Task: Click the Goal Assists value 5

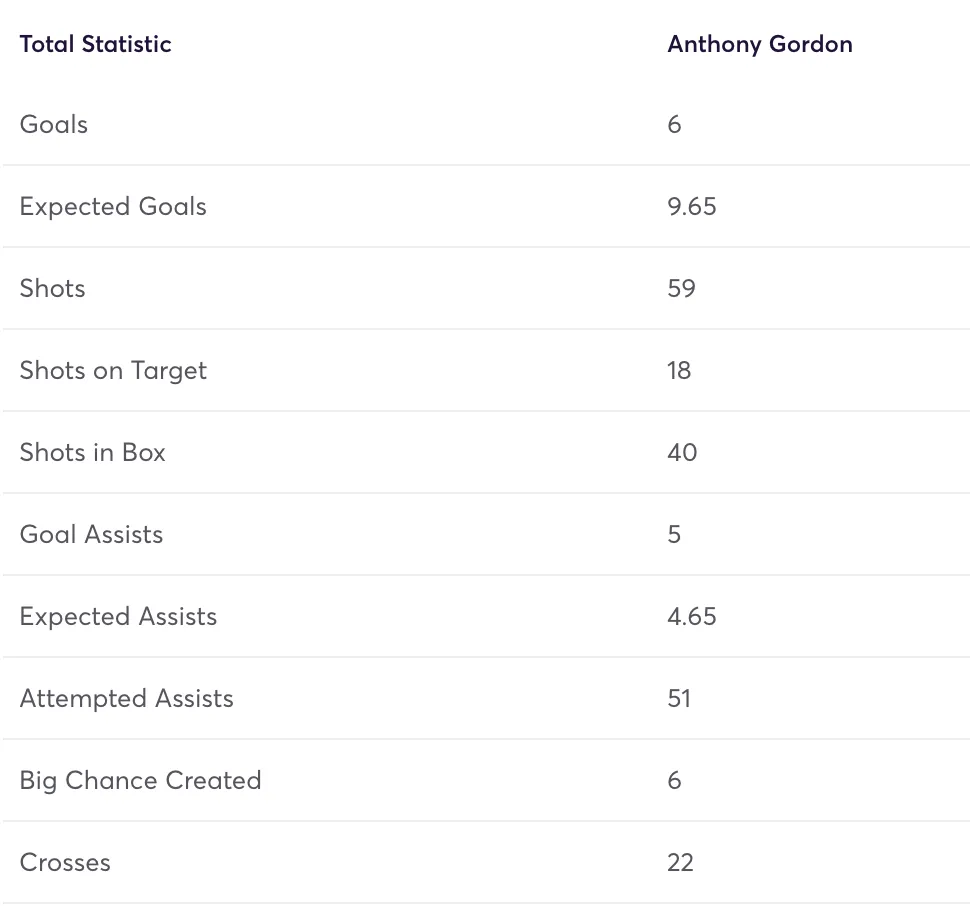Action: (674, 535)
